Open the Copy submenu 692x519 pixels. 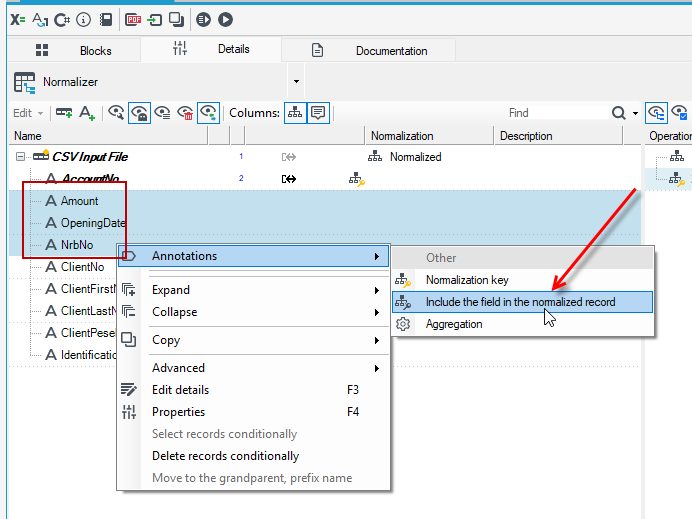click(x=253, y=340)
